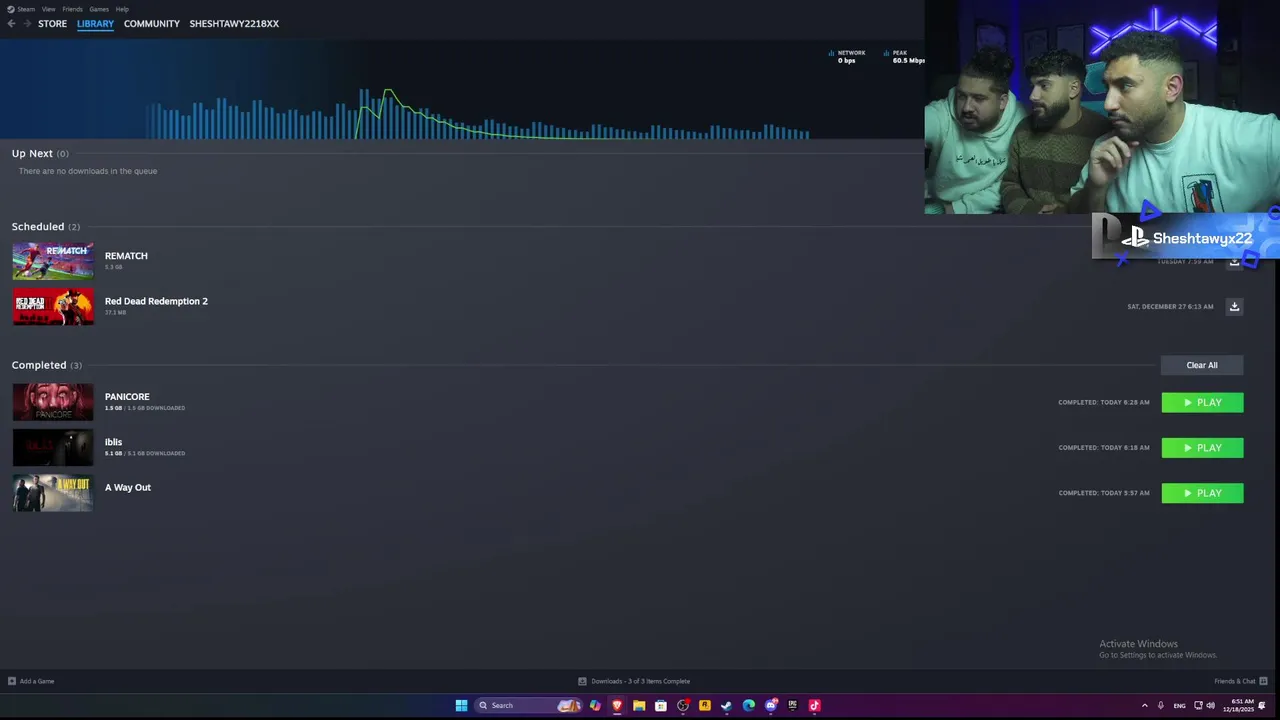Open Rockstar Games Launcher taskbar icon
The width and height of the screenshot is (1280, 720).
click(x=705, y=705)
